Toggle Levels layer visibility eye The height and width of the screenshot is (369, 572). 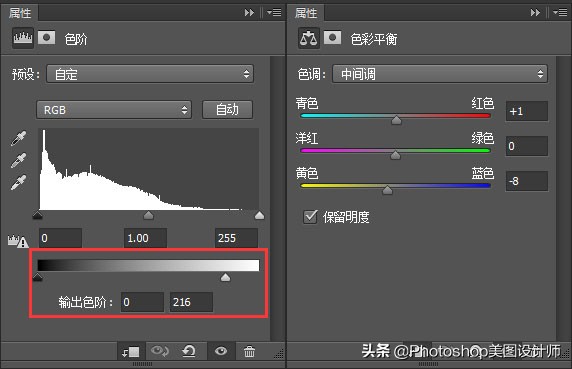tap(221, 351)
